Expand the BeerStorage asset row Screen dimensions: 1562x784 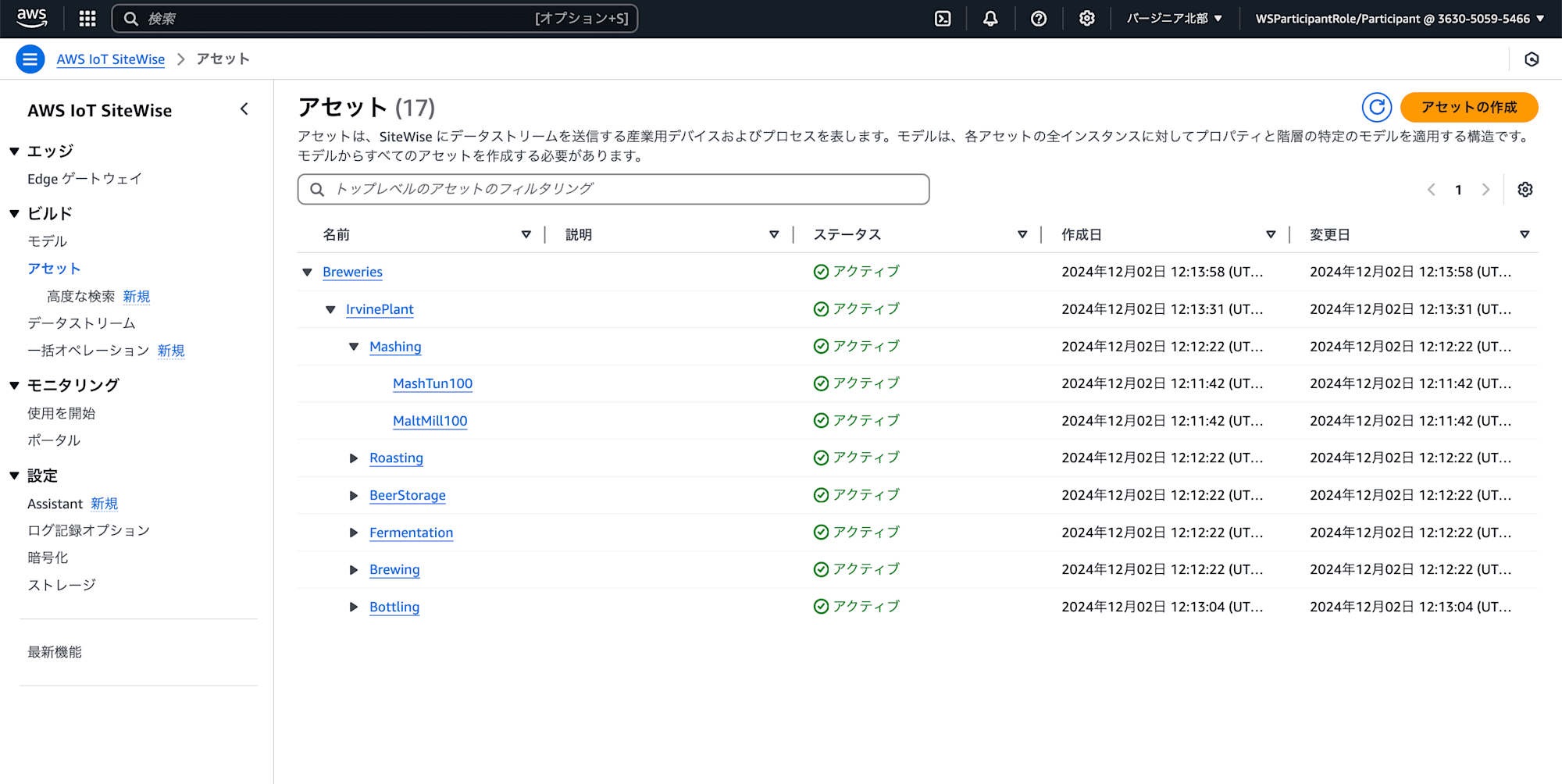click(x=354, y=496)
